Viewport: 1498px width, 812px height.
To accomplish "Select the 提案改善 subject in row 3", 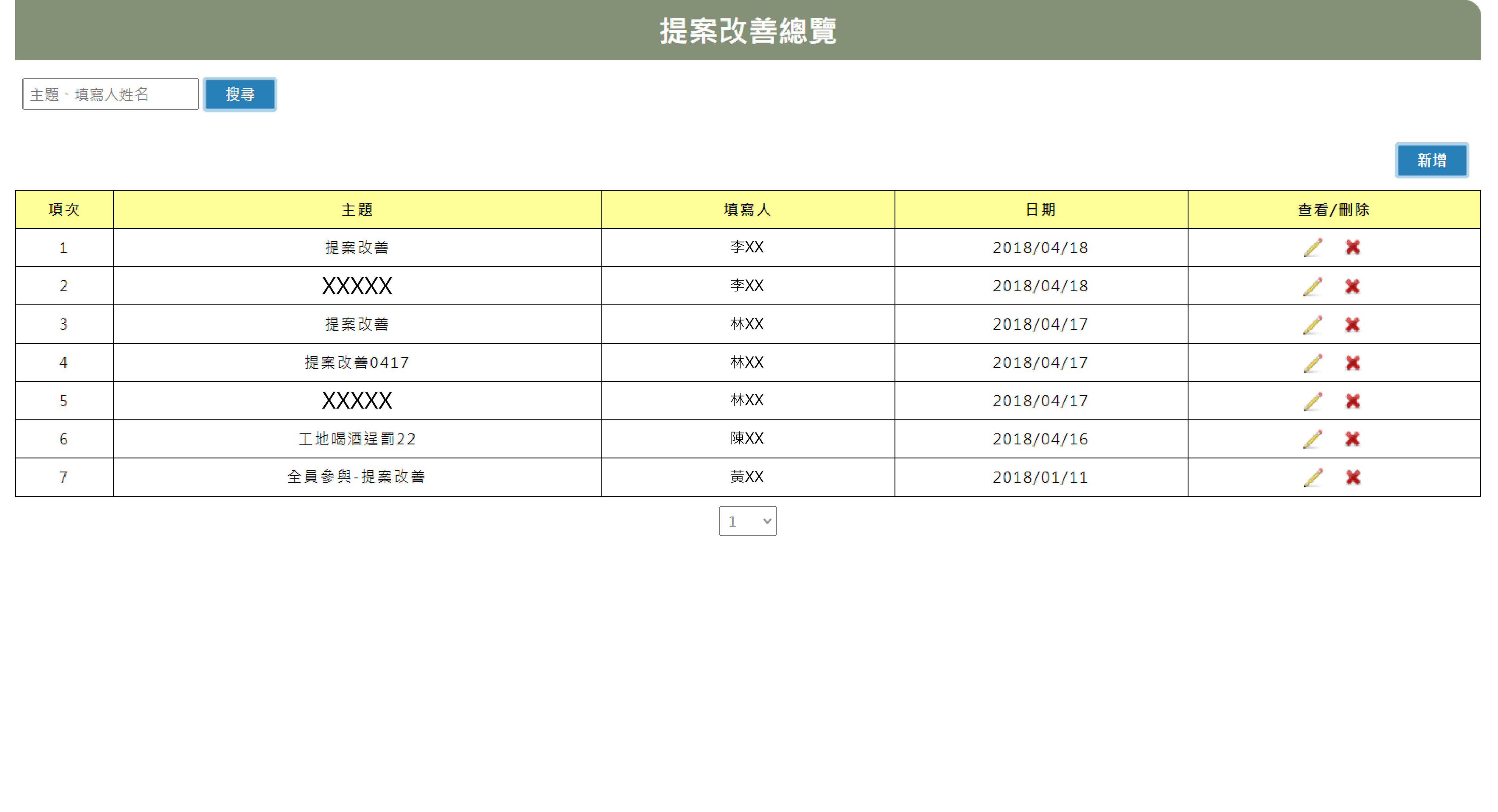I will 357,324.
